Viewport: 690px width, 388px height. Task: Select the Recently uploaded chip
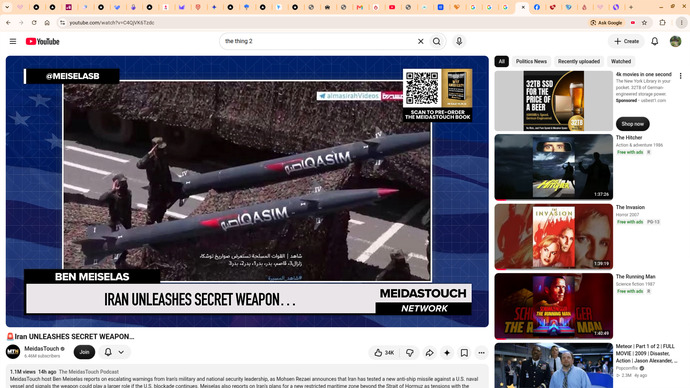(x=579, y=62)
